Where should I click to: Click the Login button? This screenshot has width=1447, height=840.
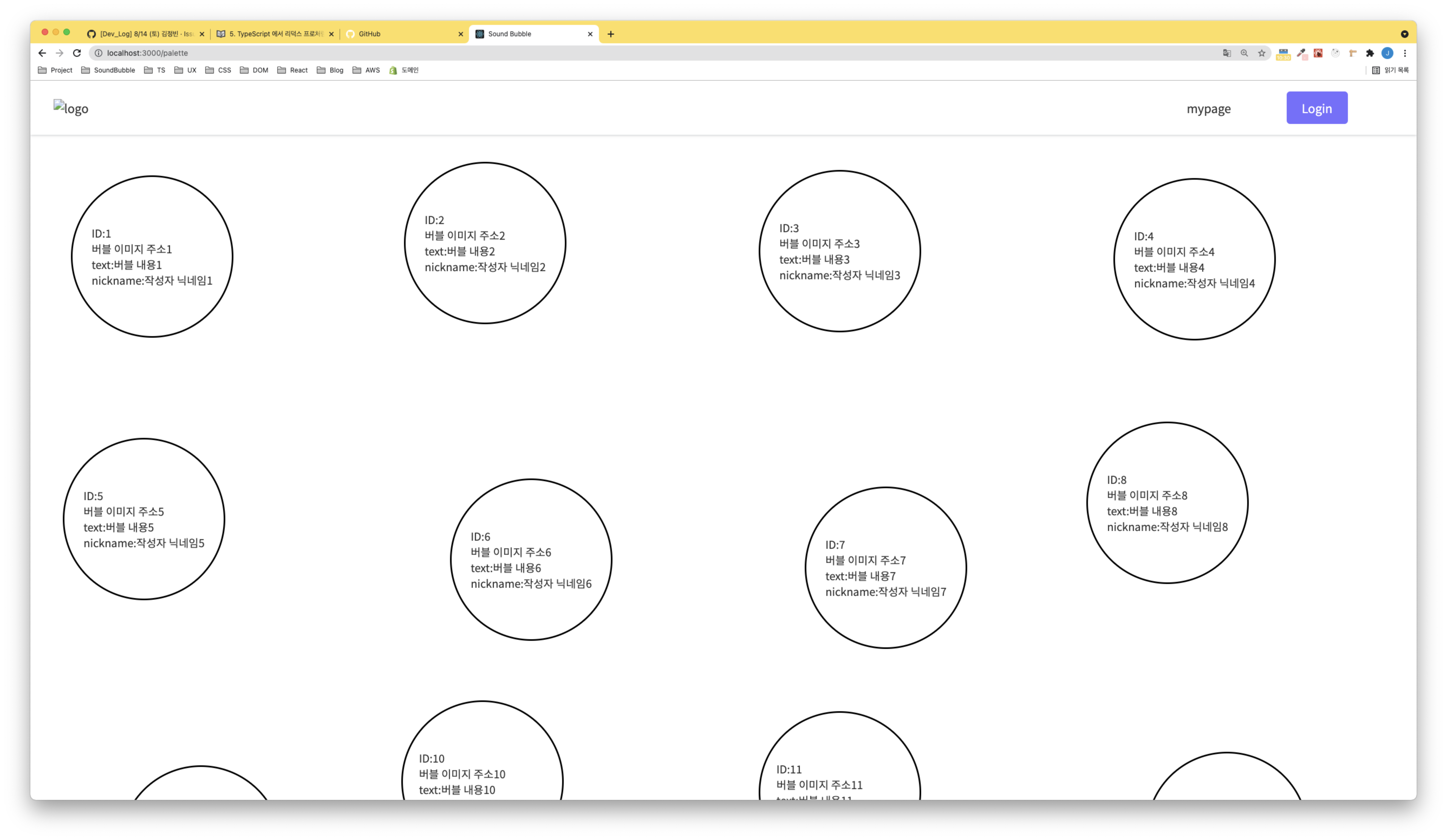pos(1317,108)
